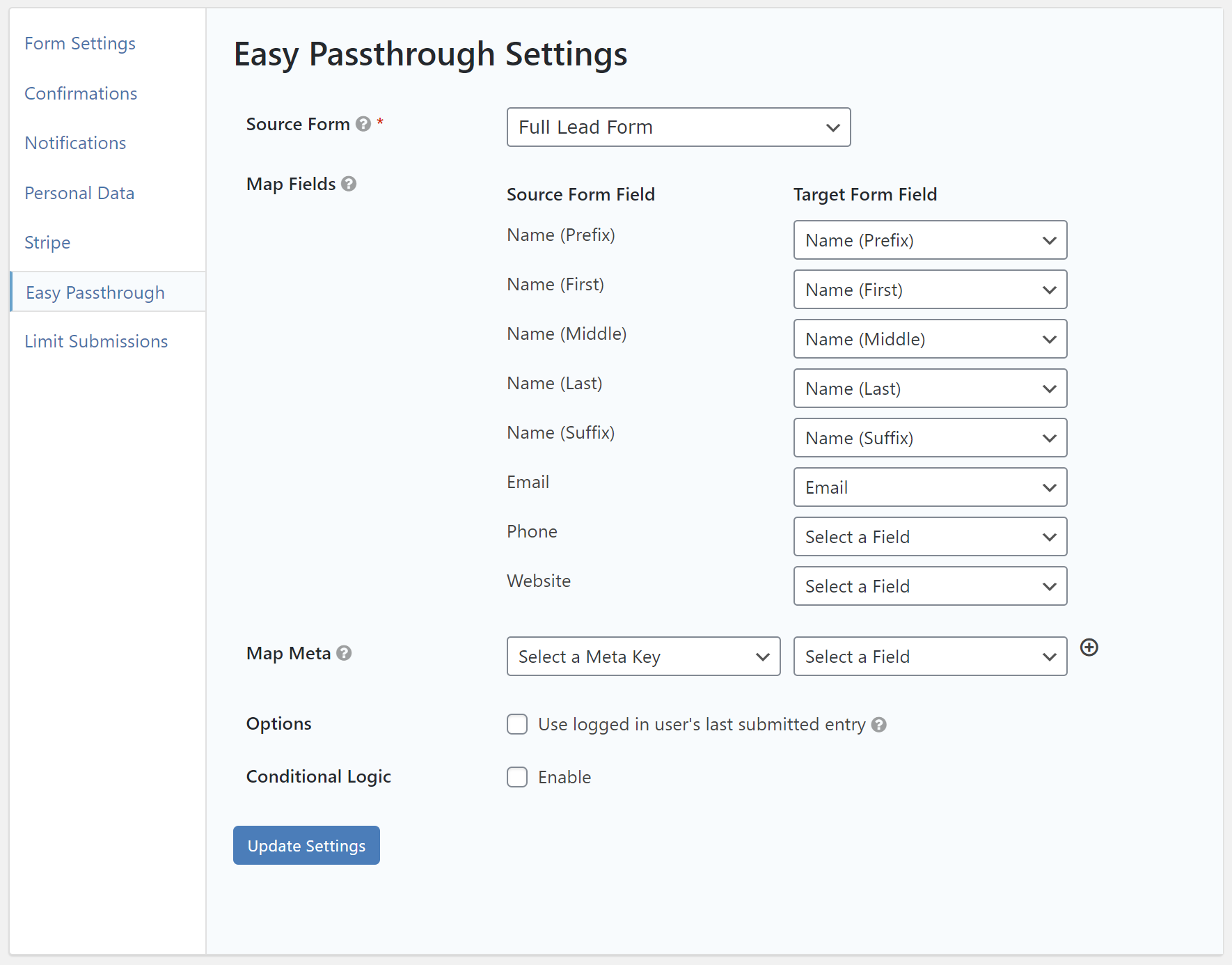The height and width of the screenshot is (965, 1232).
Task: Enable Use logged in user's last submitted entry
Action: pos(517,724)
